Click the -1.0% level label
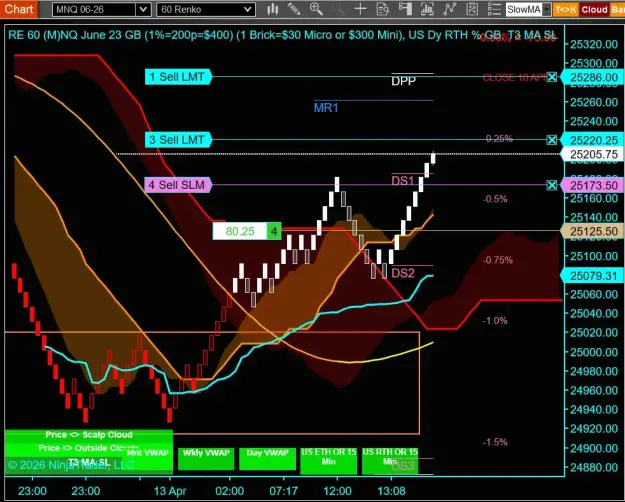 [495, 321]
